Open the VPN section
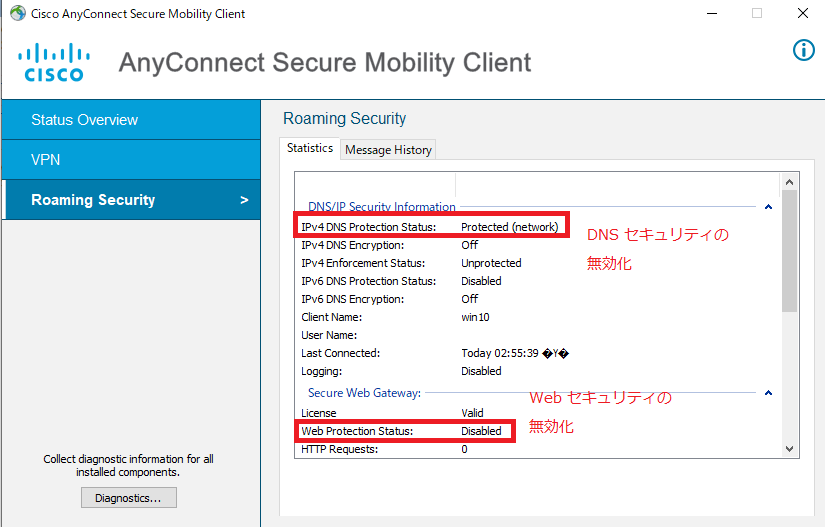 click(x=131, y=160)
